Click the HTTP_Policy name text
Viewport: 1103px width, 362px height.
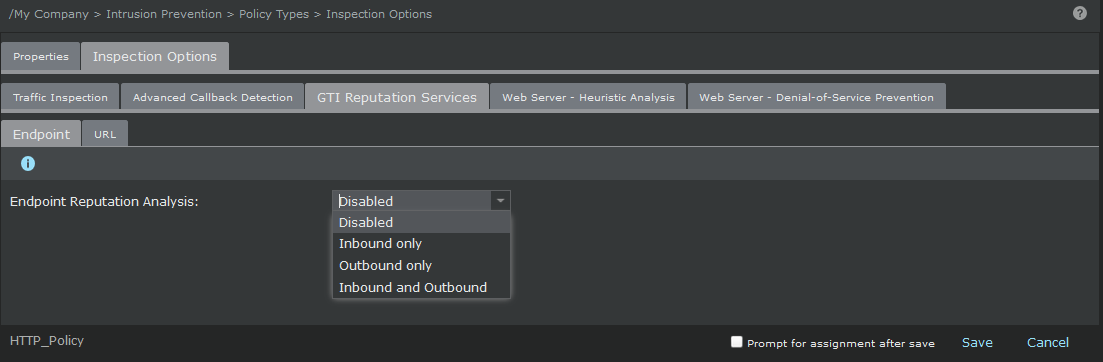click(47, 341)
